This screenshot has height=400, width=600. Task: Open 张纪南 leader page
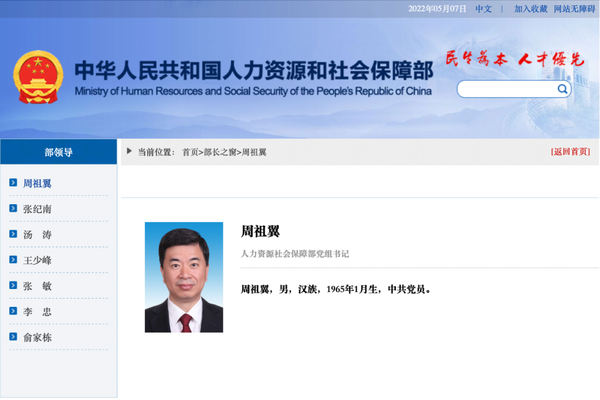pyautogui.click(x=37, y=209)
